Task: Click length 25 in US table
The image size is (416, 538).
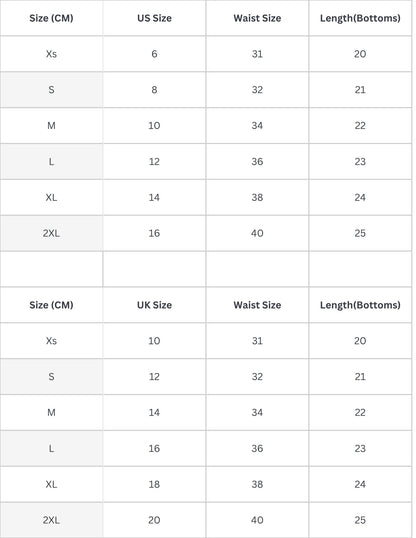Action: [x=360, y=233]
